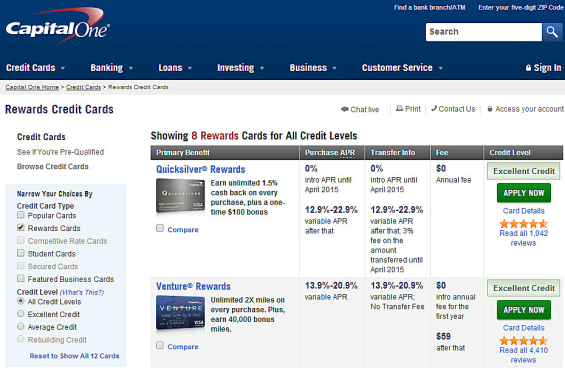
Task: Open the Customer Service nav menu
Action: pyautogui.click(x=397, y=68)
